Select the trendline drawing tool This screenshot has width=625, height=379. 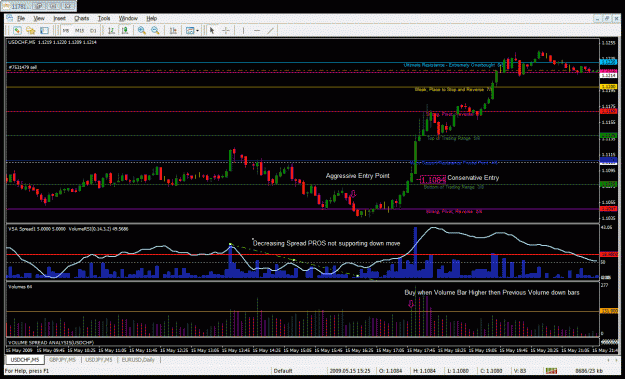coord(271,30)
